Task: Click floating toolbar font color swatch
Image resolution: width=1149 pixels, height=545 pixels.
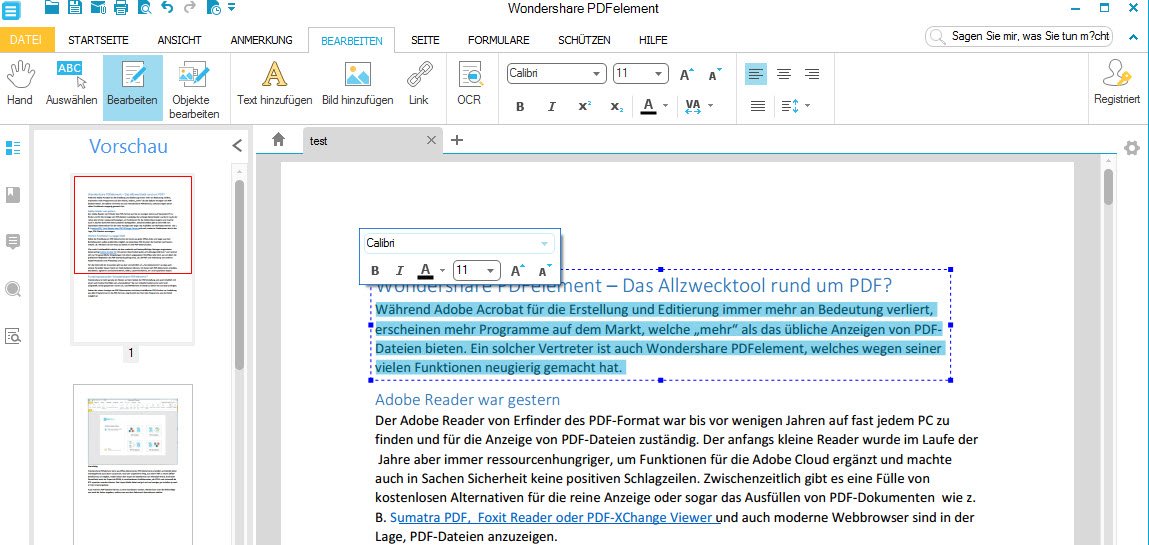Action: pos(425,270)
